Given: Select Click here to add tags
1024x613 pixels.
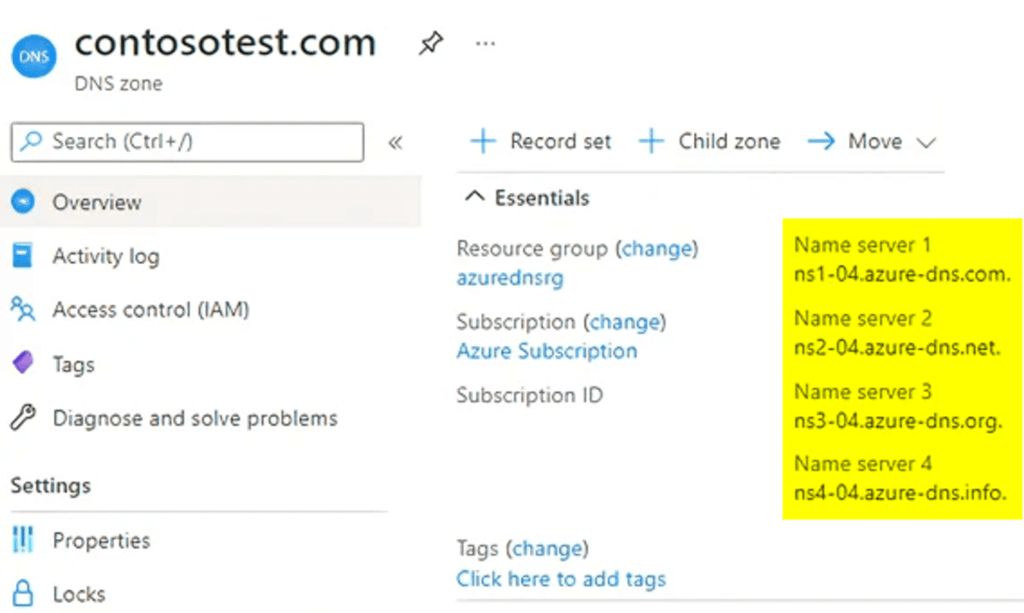Looking at the screenshot, I should click(561, 578).
